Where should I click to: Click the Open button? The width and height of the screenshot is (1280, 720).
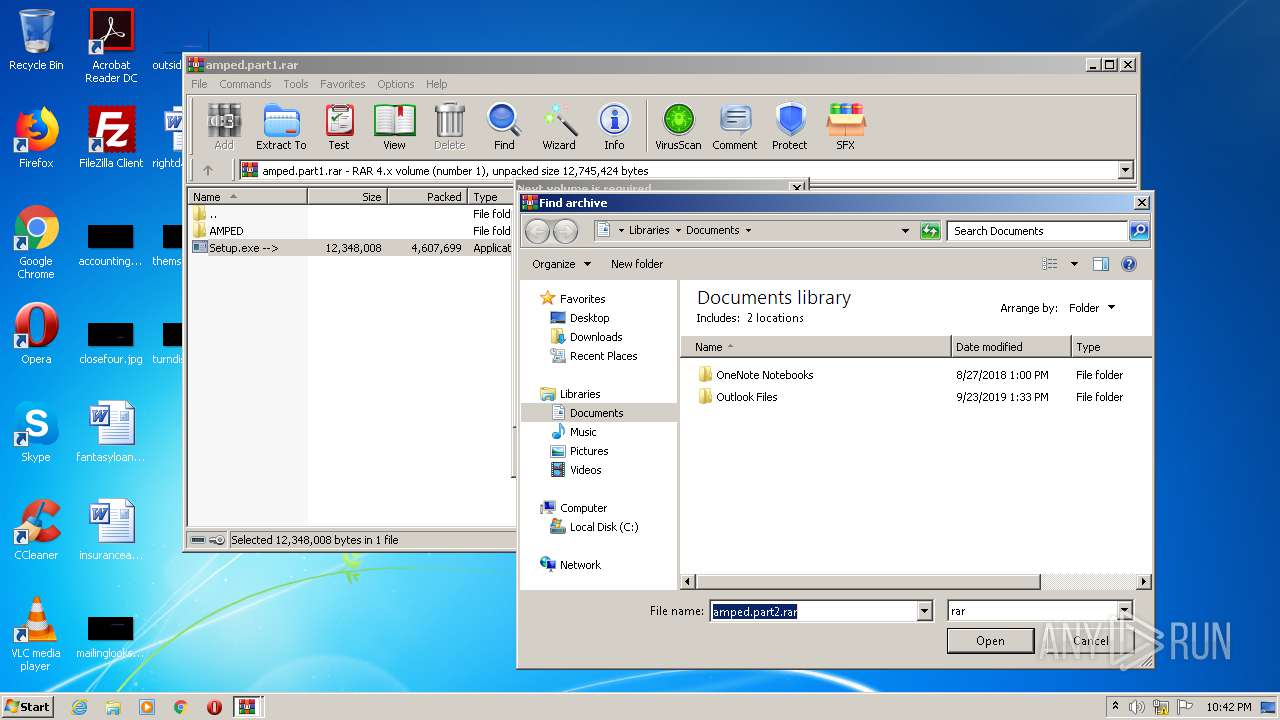[x=990, y=641]
